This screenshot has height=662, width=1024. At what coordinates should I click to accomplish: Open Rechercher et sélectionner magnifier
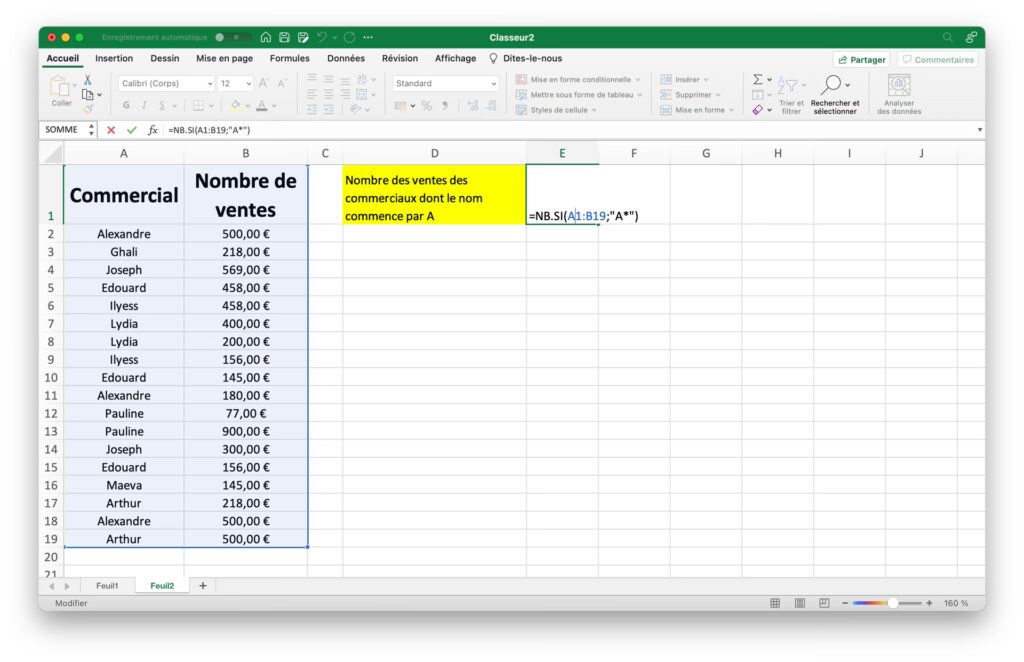tap(833, 85)
